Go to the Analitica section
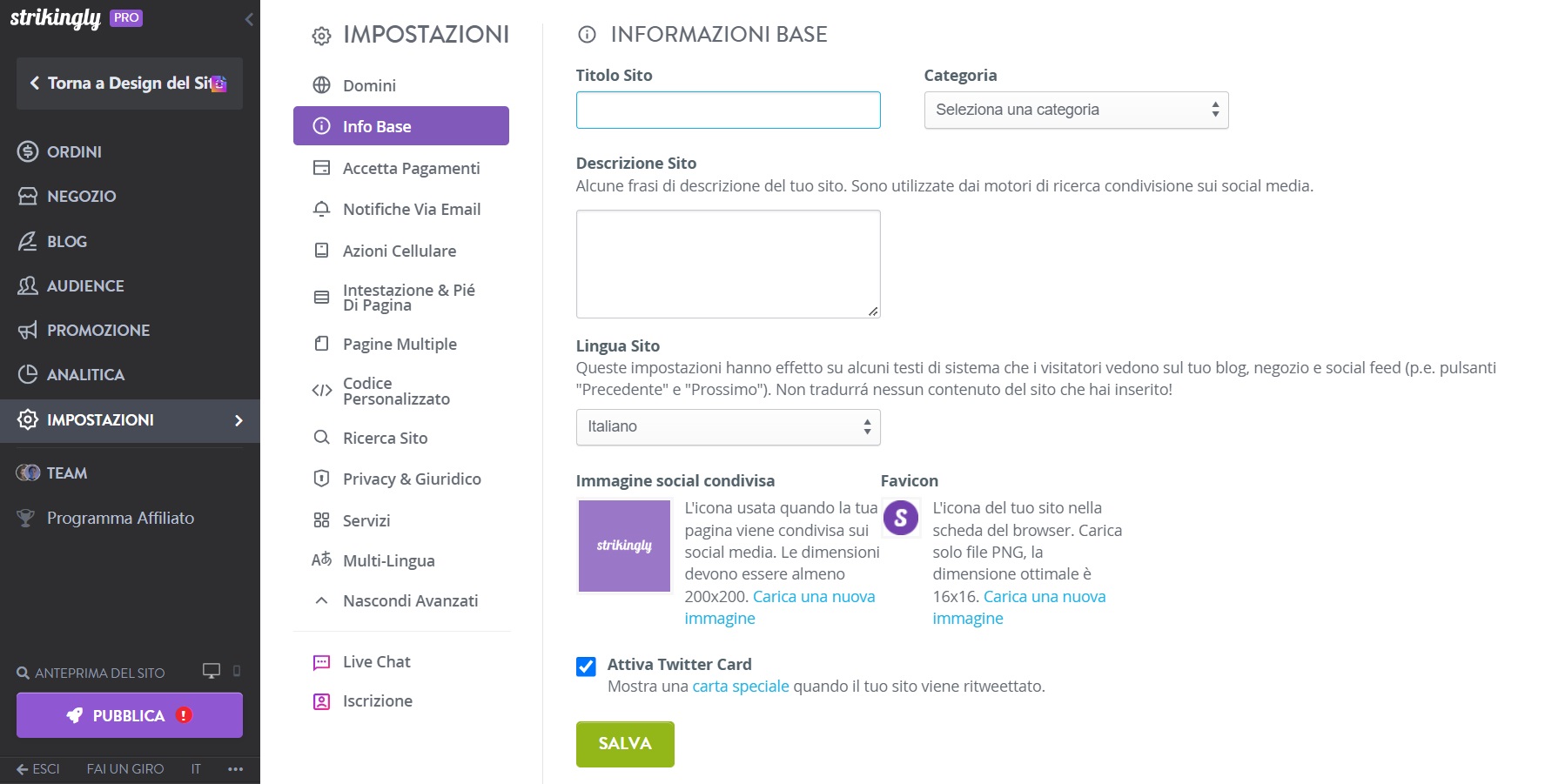The width and height of the screenshot is (1552, 784). pyautogui.click(x=85, y=375)
